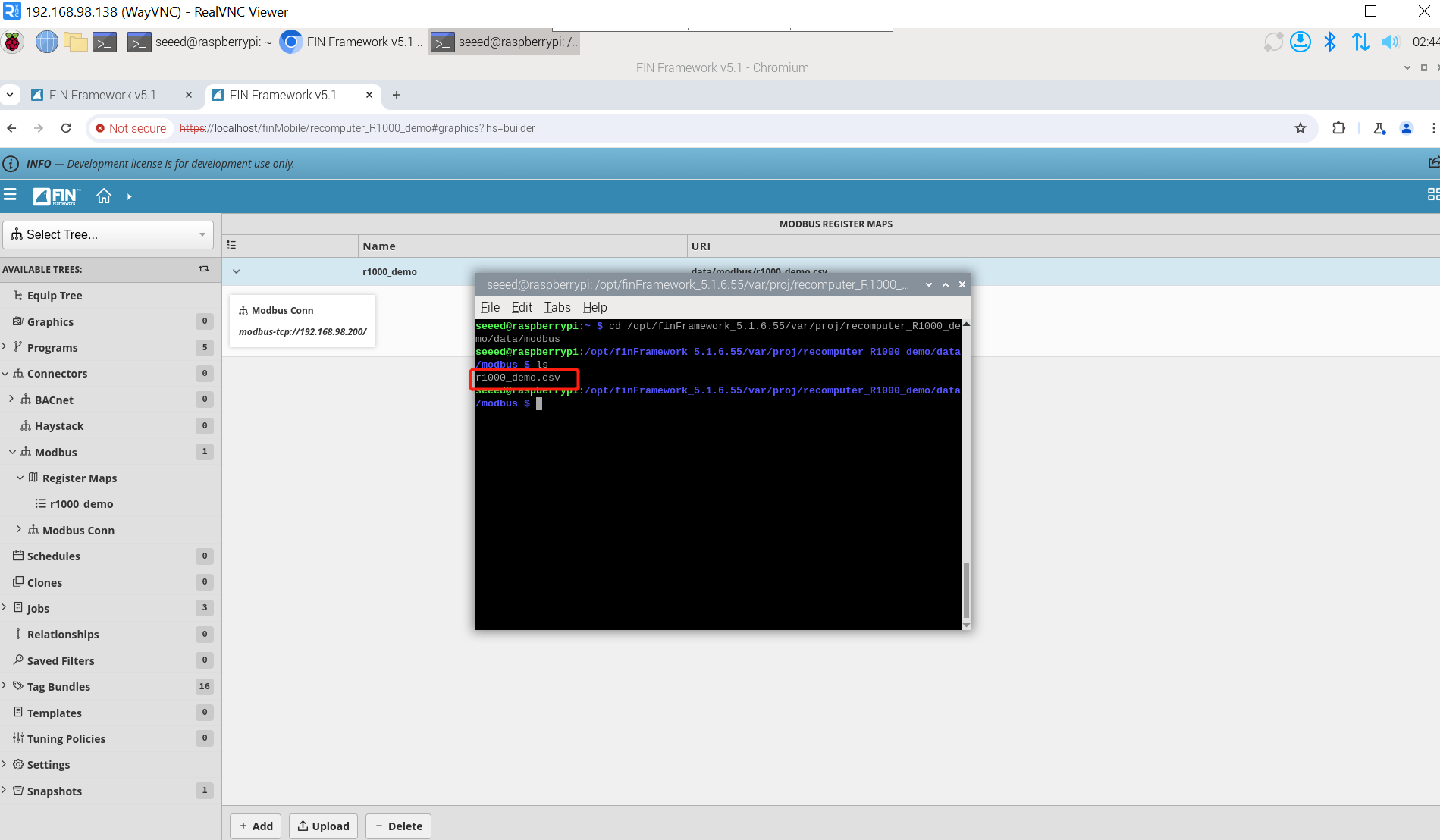Click the FIN Framework logo
This screenshot has height=840, width=1440.
pyautogui.click(x=56, y=196)
